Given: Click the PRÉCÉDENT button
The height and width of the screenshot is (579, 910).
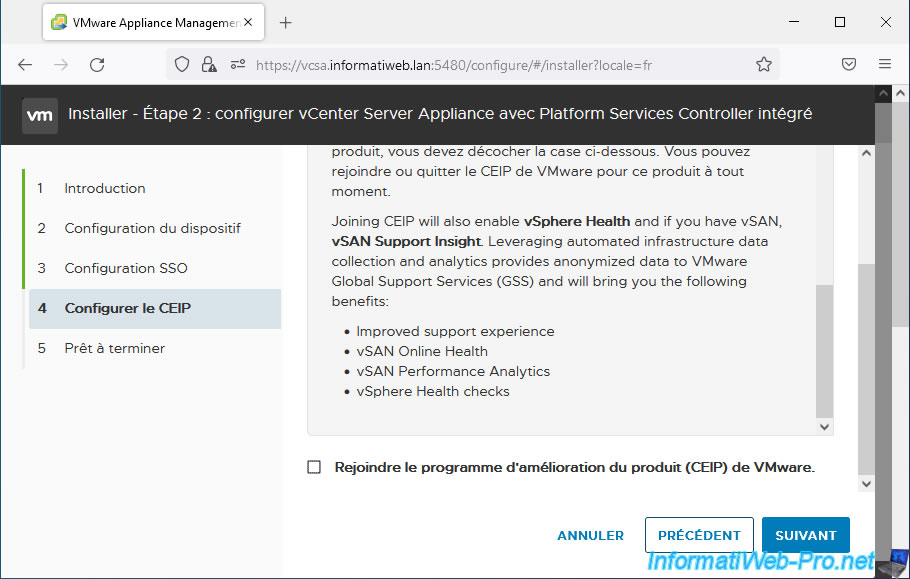Looking at the screenshot, I should (x=699, y=535).
